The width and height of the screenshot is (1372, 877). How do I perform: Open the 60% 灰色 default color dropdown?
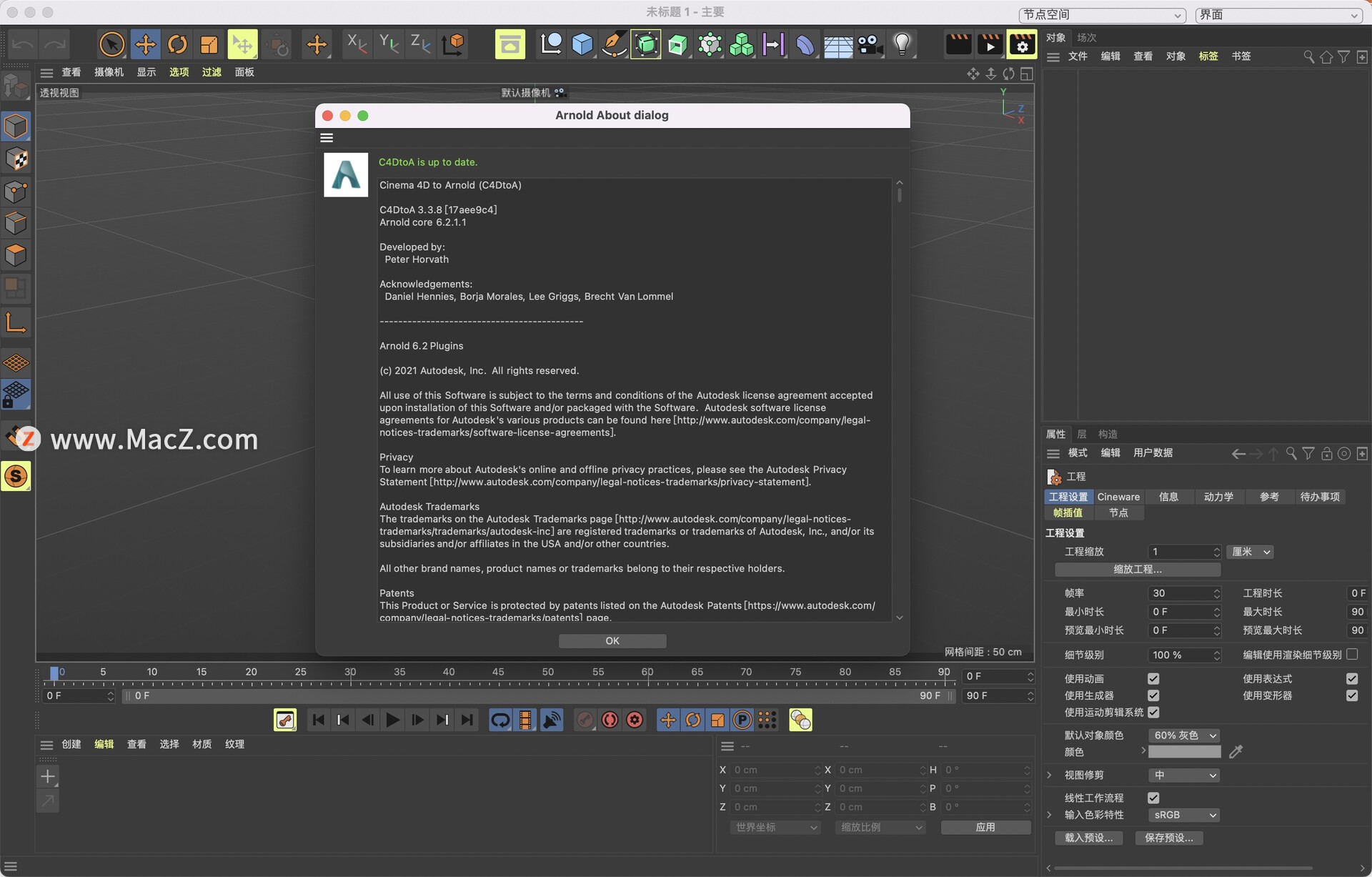pyautogui.click(x=1184, y=735)
